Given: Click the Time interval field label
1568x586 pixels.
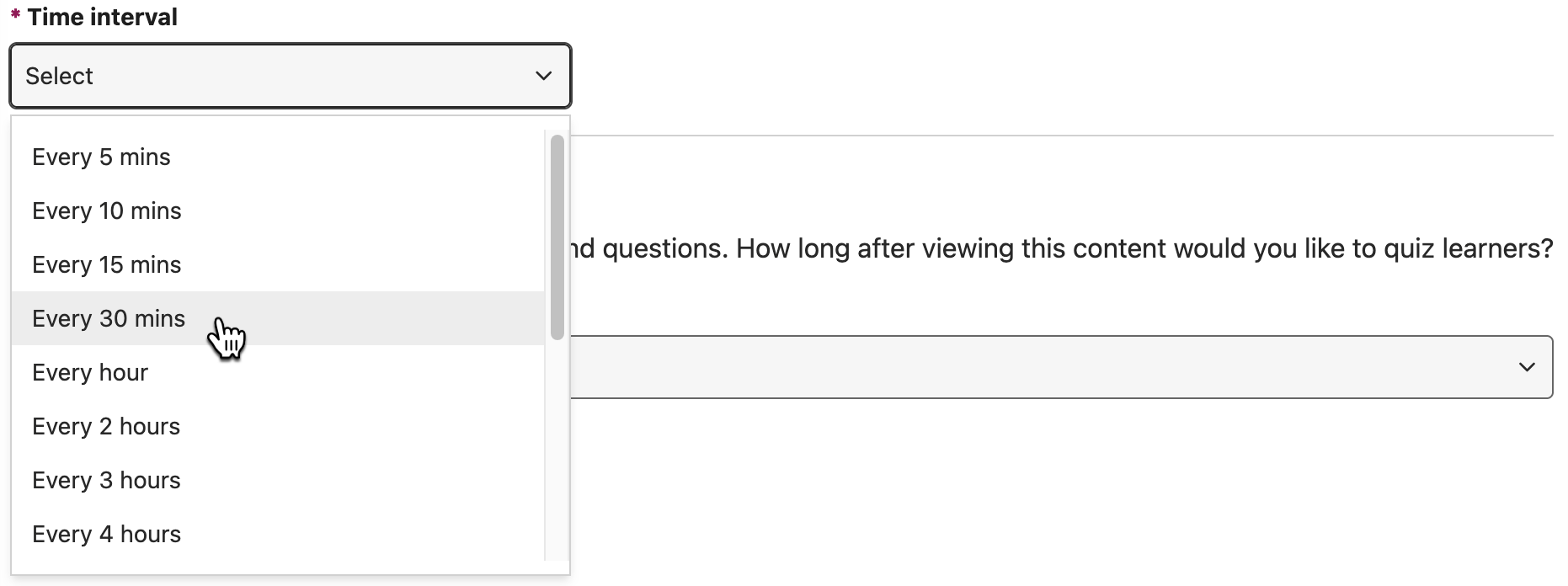Looking at the screenshot, I should [x=102, y=17].
